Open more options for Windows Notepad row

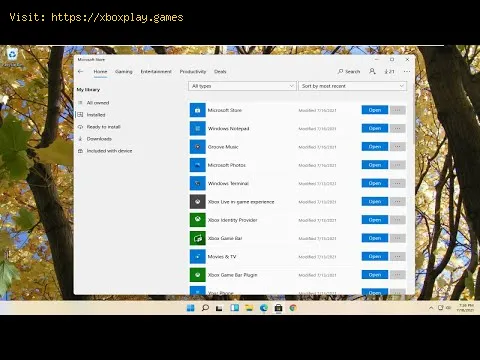[x=397, y=128]
